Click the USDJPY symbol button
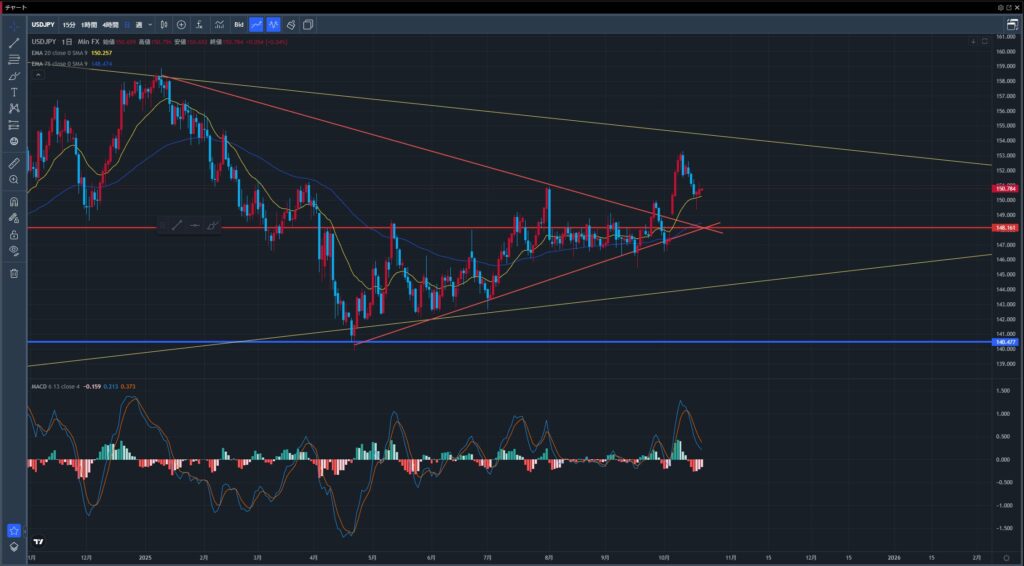1024x566 pixels. pos(43,24)
